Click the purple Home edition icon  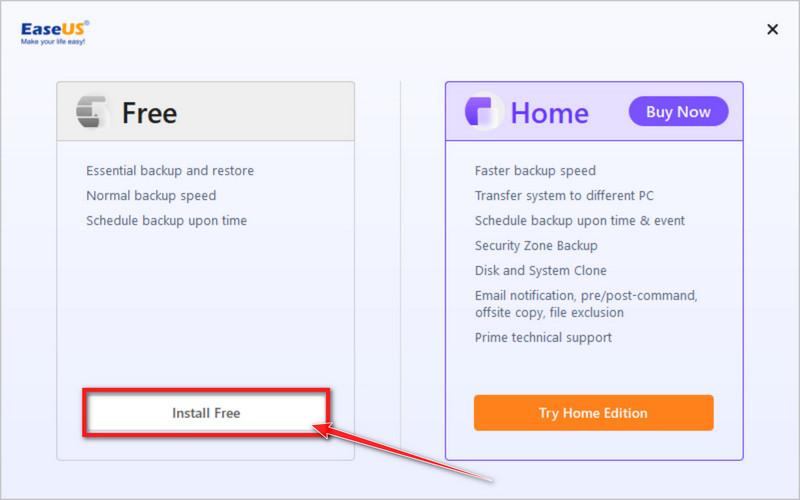(x=484, y=112)
